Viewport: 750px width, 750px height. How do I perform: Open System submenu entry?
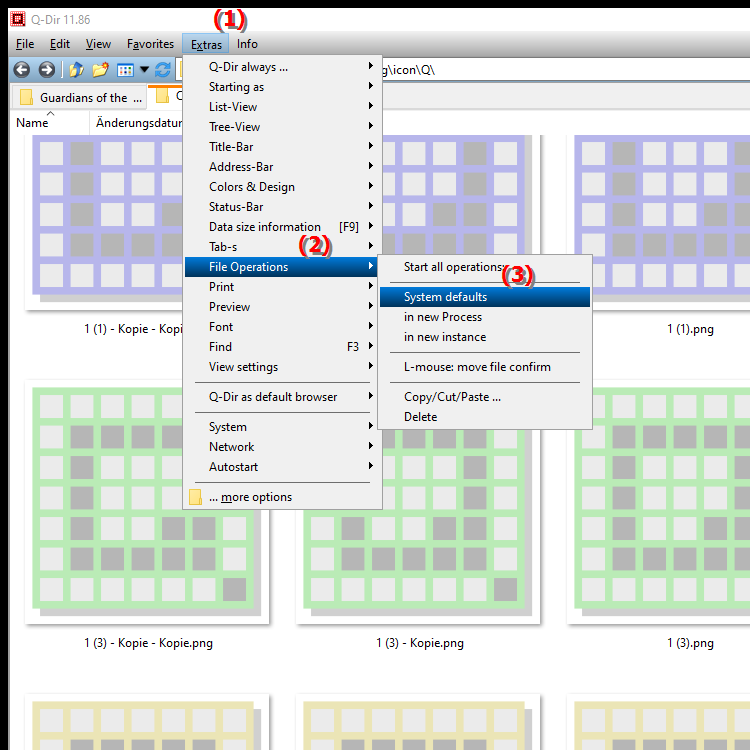pos(282,427)
